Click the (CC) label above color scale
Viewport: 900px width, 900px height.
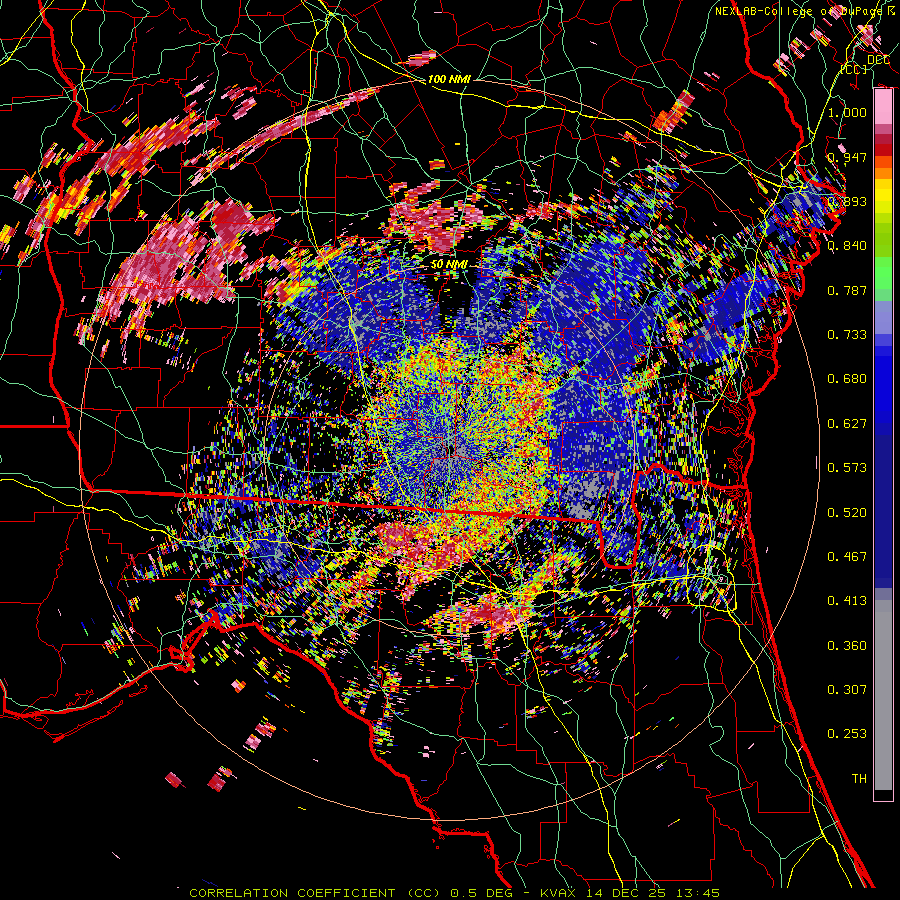tap(854, 69)
